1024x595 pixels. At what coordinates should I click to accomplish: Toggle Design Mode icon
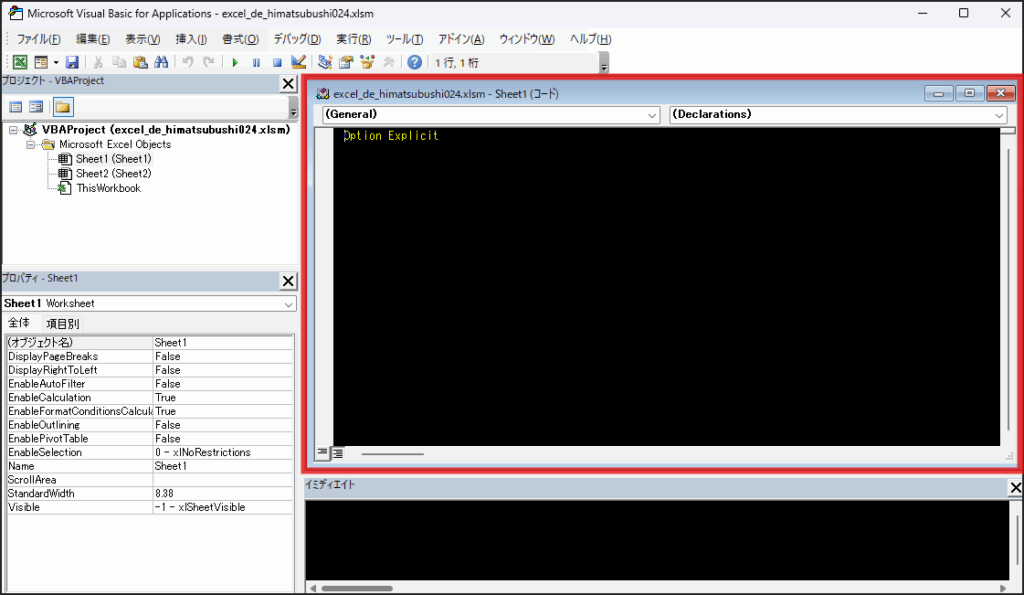pyautogui.click(x=298, y=62)
